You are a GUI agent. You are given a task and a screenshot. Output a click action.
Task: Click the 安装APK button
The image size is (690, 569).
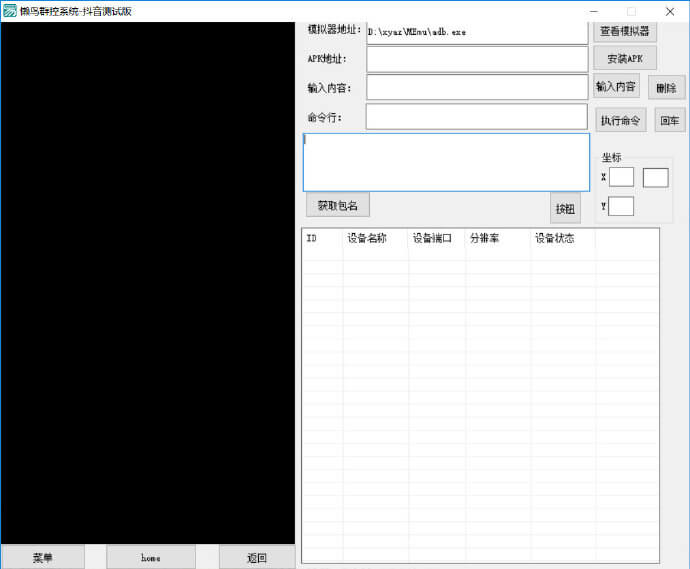(x=625, y=58)
